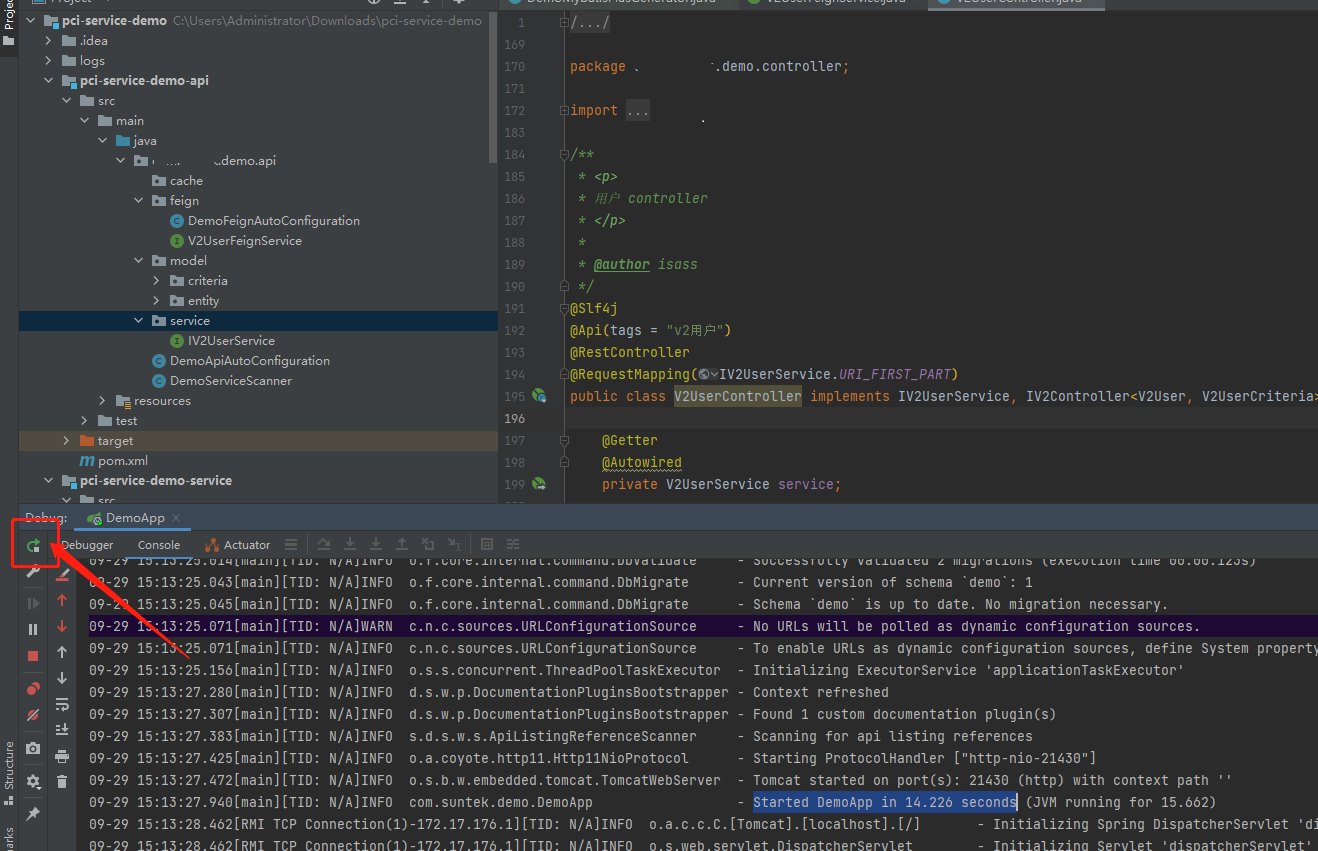1318x851 pixels.
Task: Select IV2UserService interface in tree
Action: point(231,341)
